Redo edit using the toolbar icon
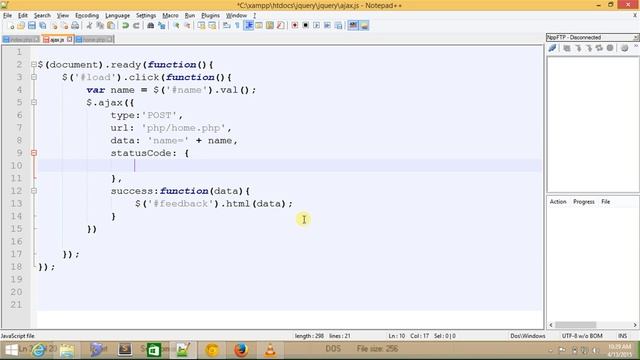This screenshot has width=640, height=360. click(136, 26)
